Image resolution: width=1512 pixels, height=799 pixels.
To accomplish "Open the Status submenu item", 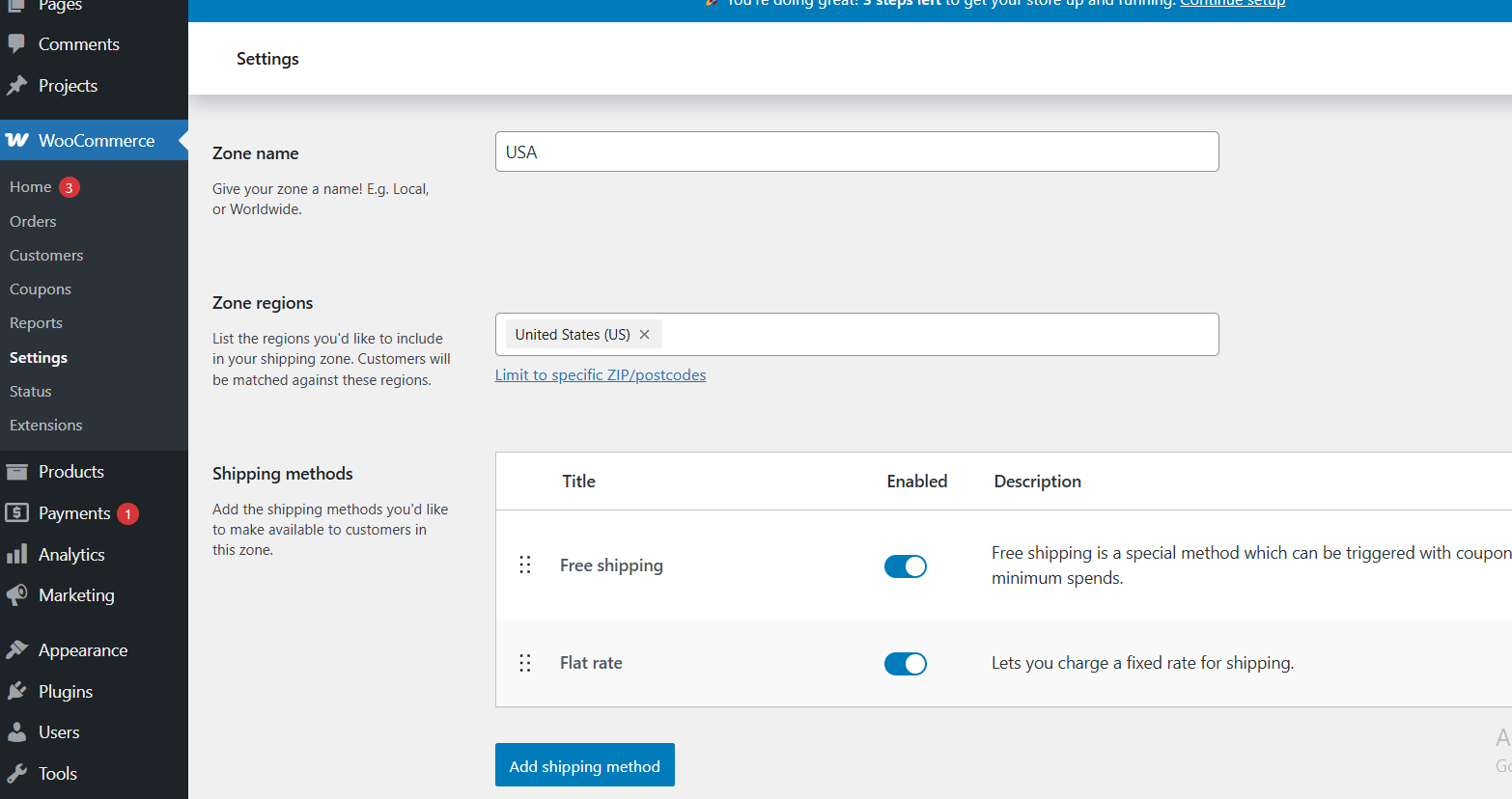I will (31, 391).
